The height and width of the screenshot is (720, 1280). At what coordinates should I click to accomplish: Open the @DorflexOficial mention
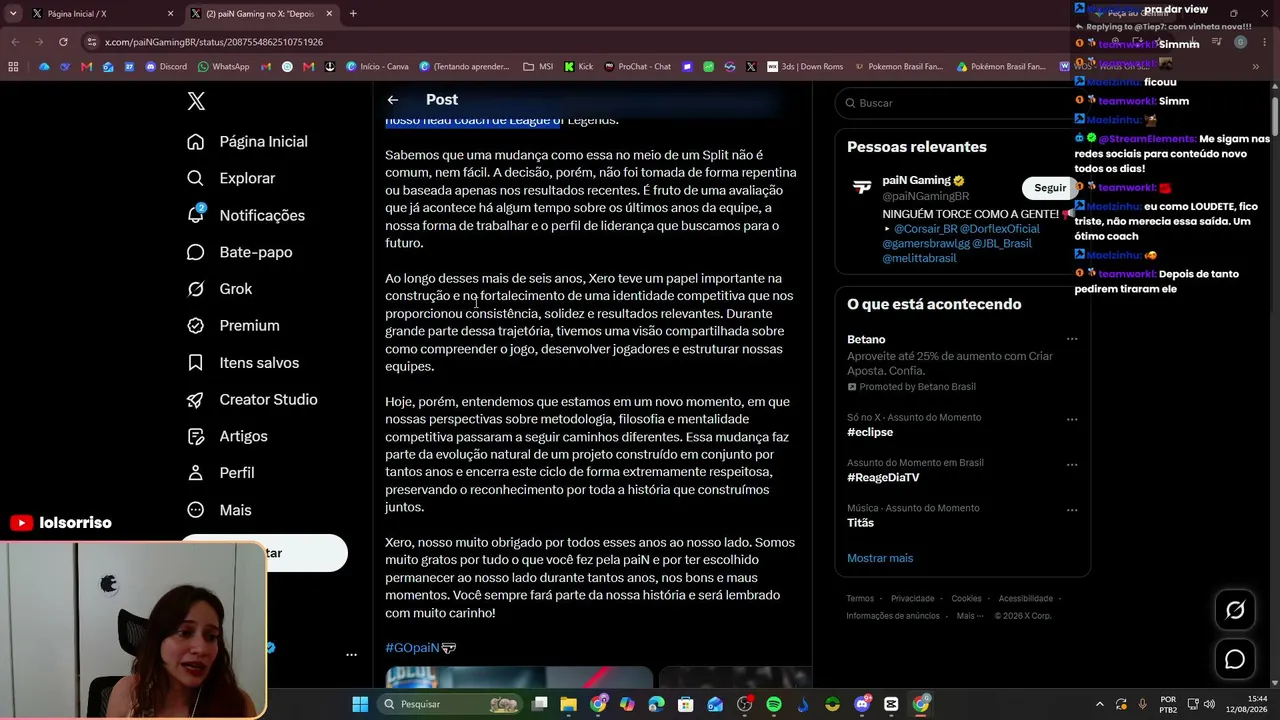pos(1000,229)
